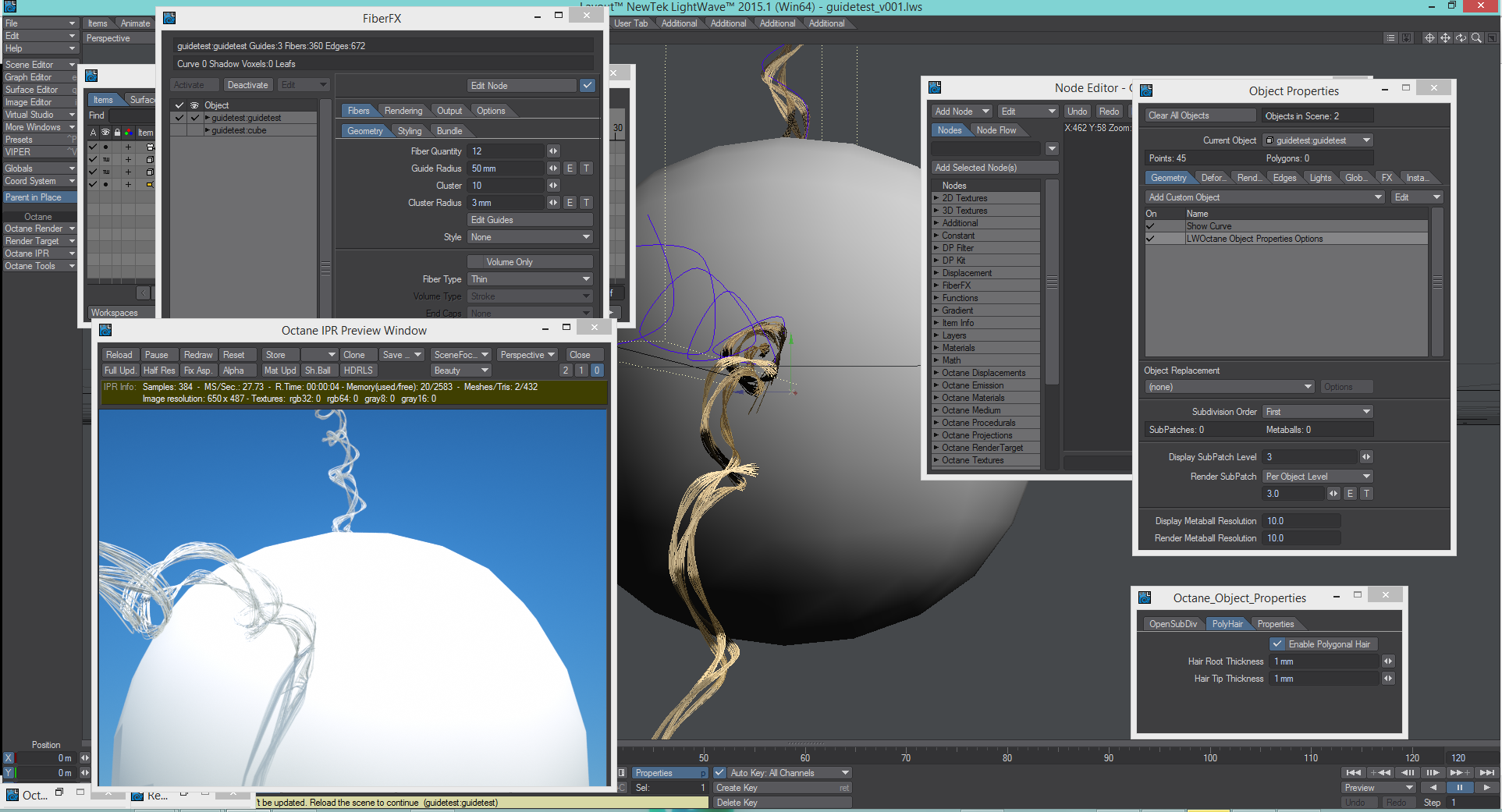Jump to the first frame
1502x812 pixels.
click(x=1354, y=772)
